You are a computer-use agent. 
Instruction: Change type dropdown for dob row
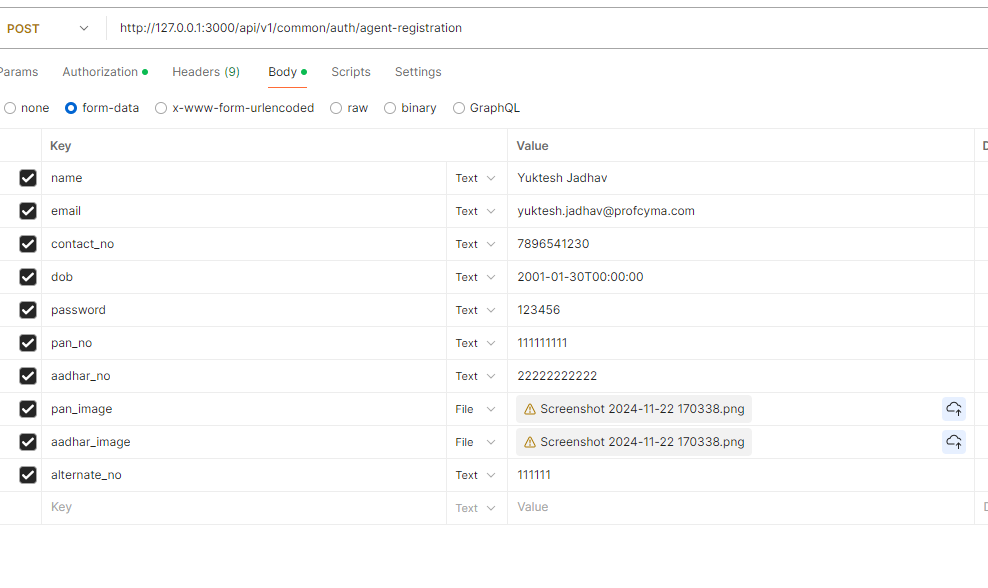tap(475, 277)
